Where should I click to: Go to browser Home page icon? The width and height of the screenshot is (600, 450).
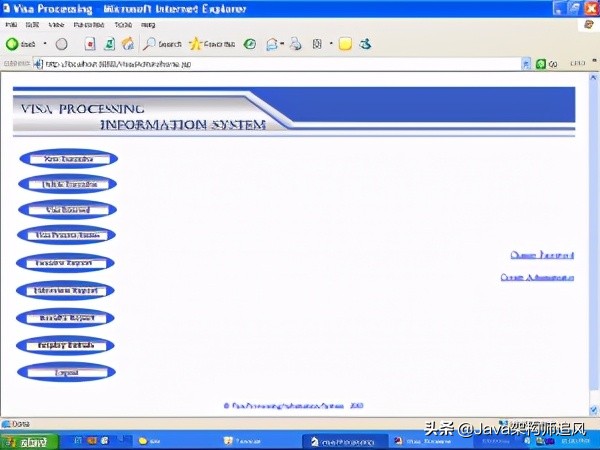[x=127, y=44]
